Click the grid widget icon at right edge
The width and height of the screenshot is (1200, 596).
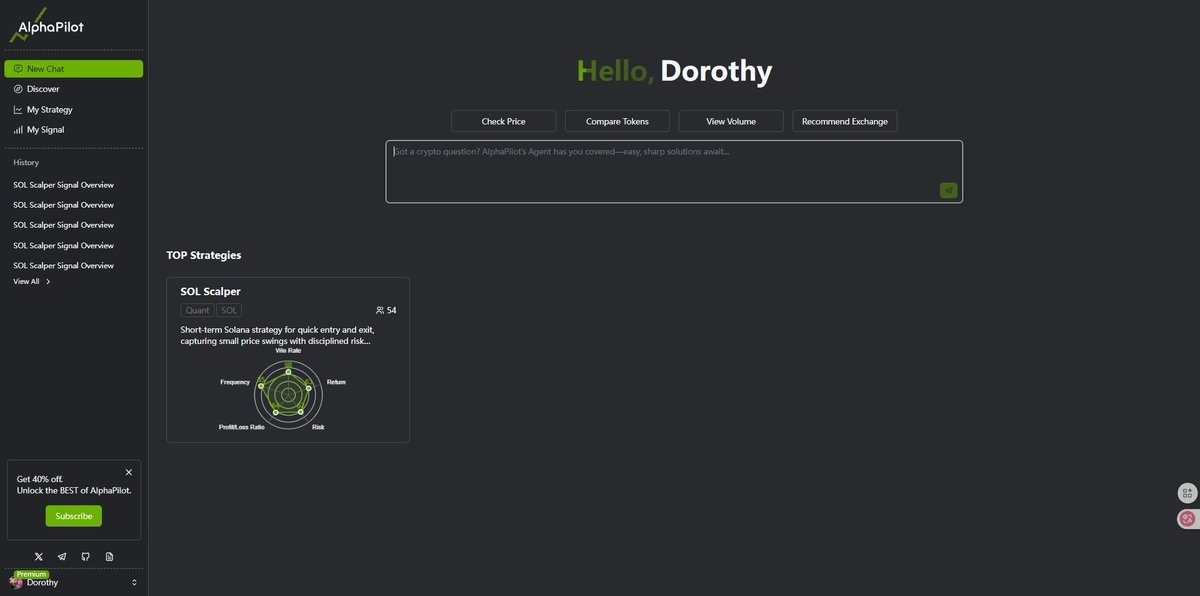coord(1187,493)
